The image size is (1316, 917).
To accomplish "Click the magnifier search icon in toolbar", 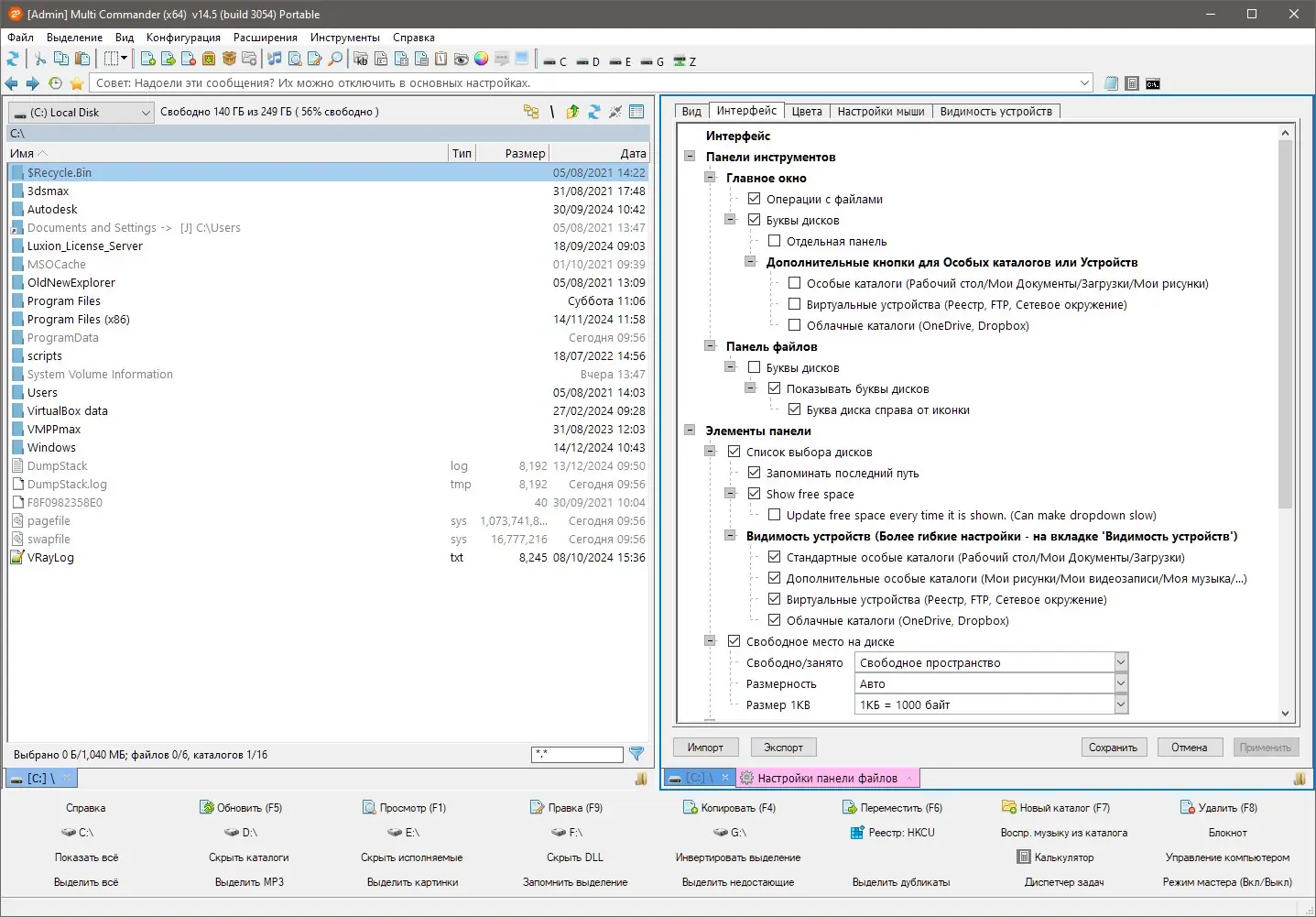I will [335, 60].
